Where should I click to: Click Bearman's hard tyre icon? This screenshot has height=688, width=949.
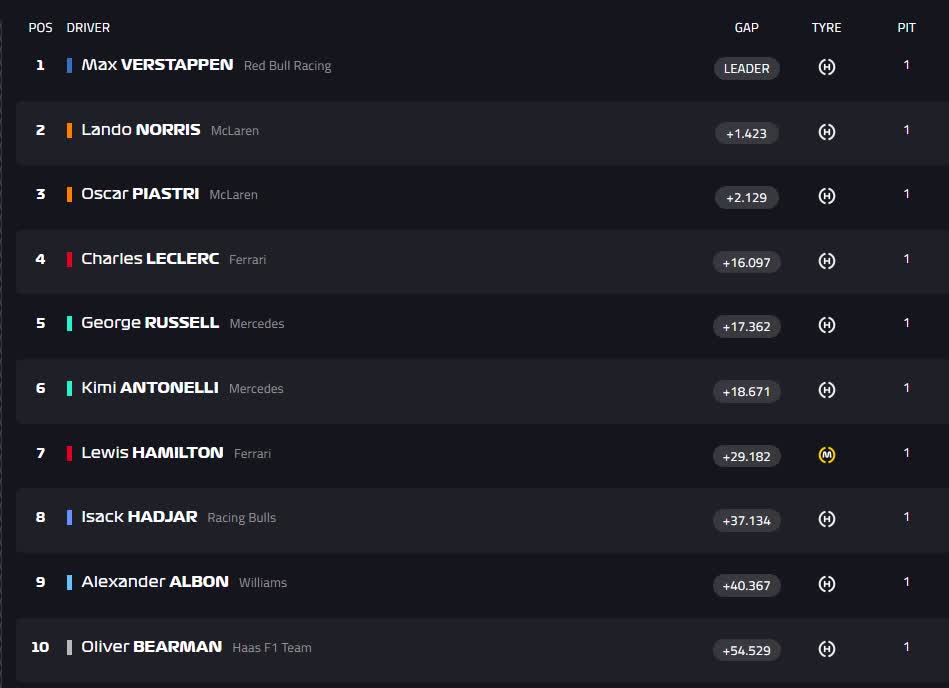coord(826,649)
